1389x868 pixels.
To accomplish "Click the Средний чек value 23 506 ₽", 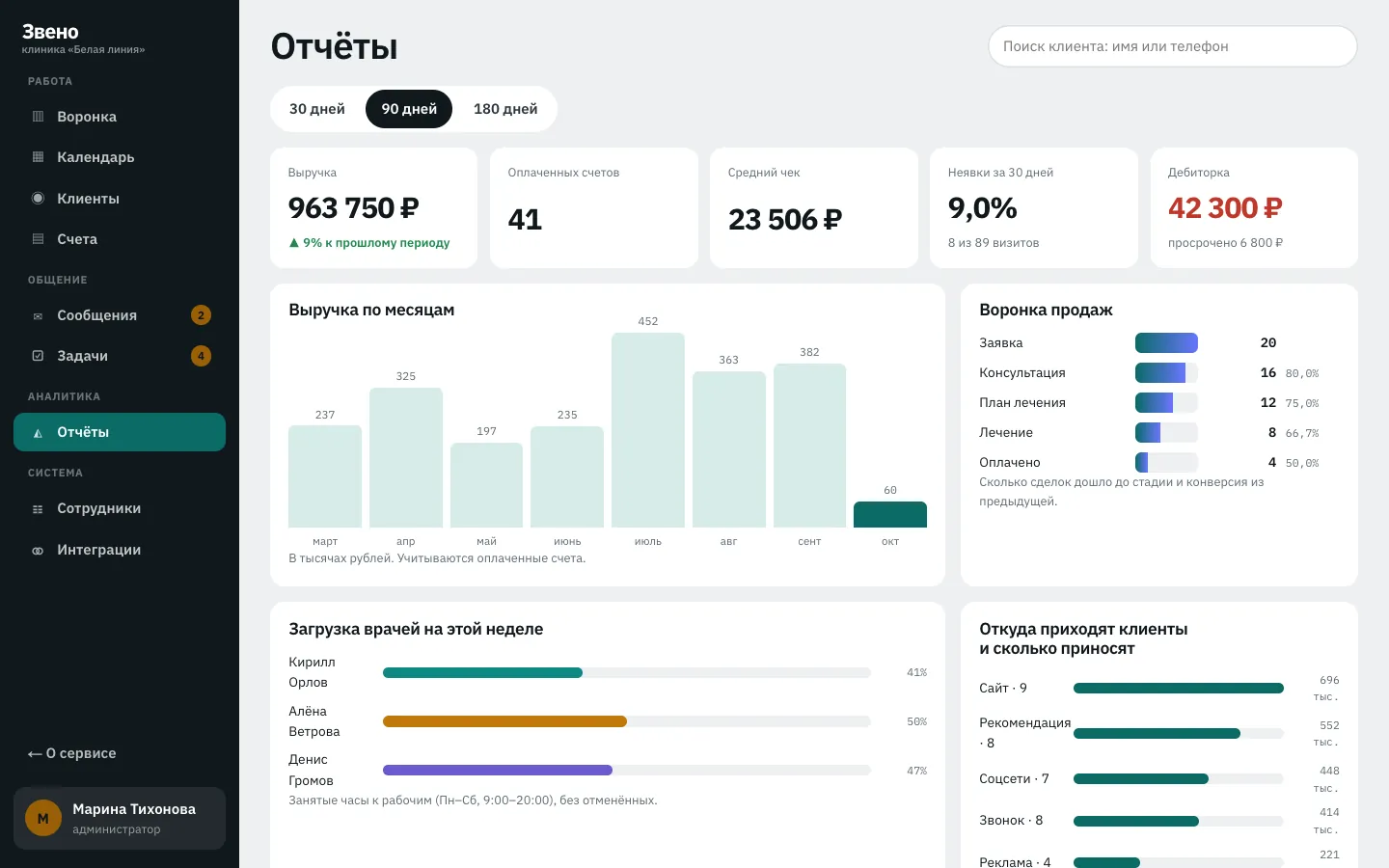I will 785,220.
